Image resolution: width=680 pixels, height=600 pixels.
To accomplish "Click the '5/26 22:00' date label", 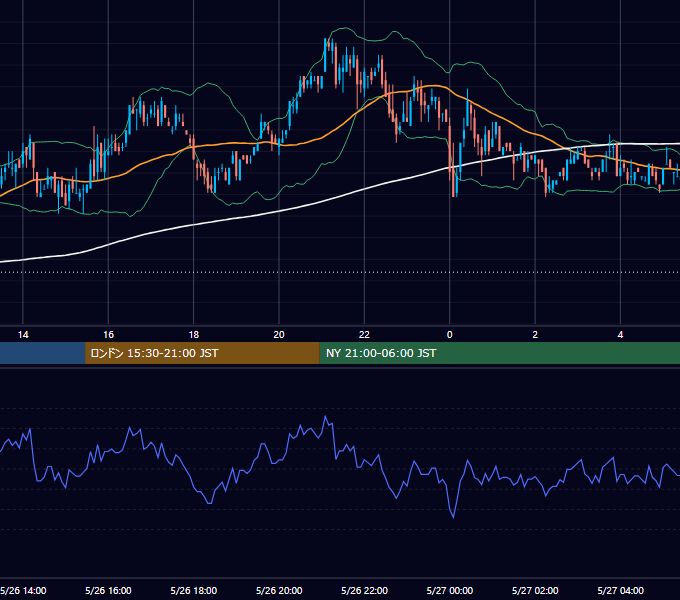I will [x=364, y=591].
